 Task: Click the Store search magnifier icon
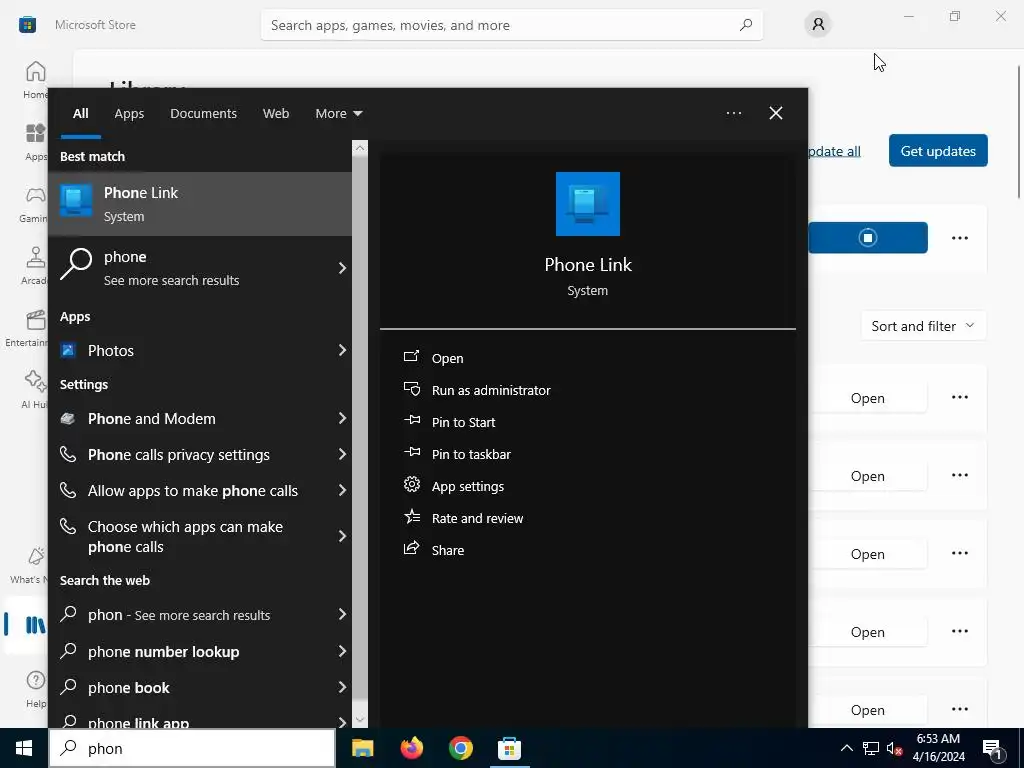pos(745,25)
